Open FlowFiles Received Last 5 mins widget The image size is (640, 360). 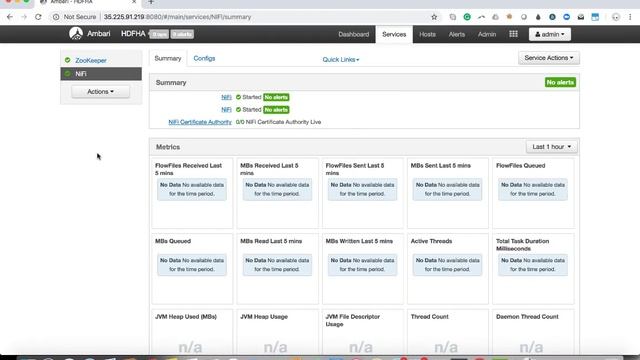(x=192, y=193)
